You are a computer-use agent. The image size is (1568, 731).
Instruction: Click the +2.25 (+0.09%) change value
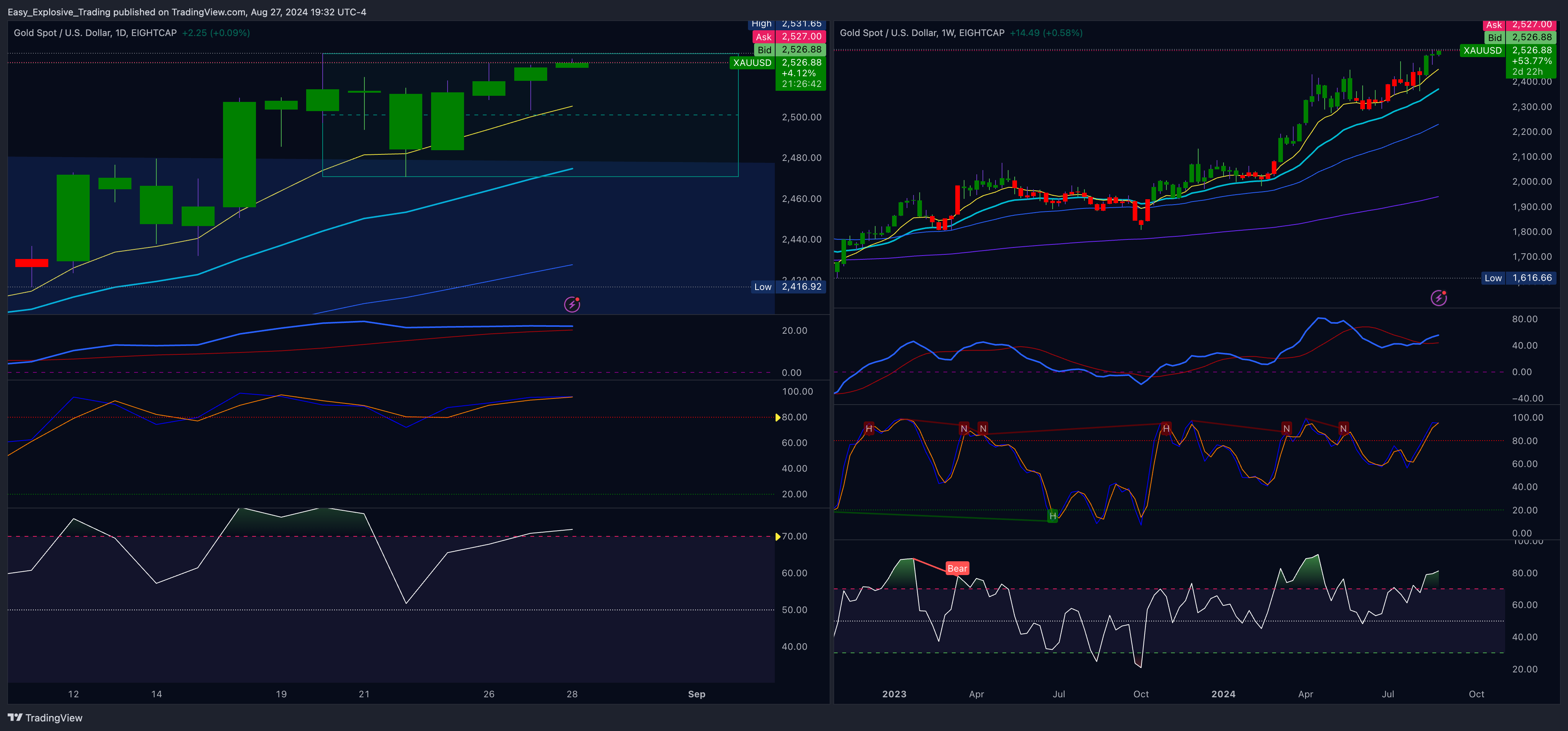pos(216,33)
